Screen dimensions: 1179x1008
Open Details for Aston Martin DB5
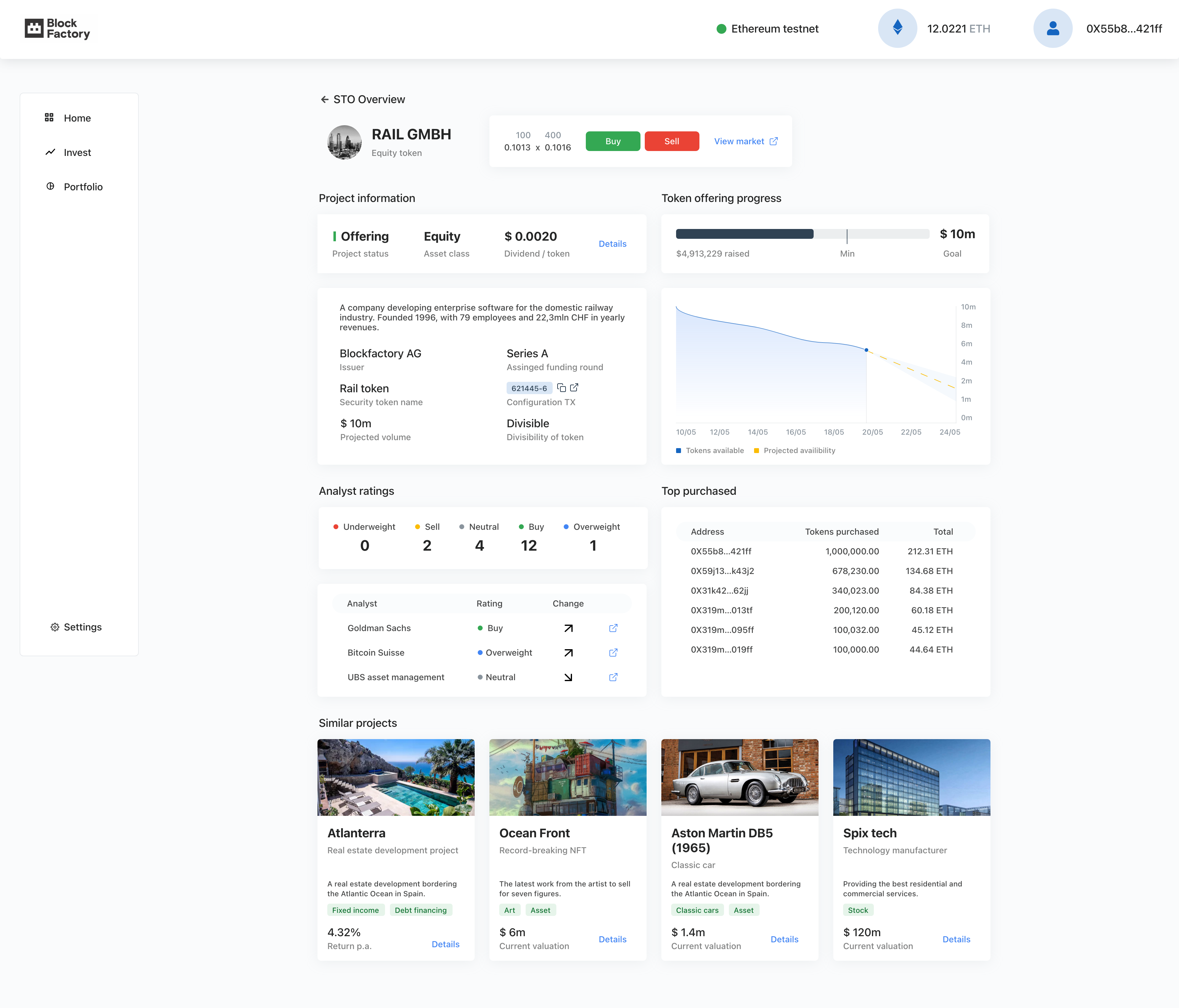point(784,939)
